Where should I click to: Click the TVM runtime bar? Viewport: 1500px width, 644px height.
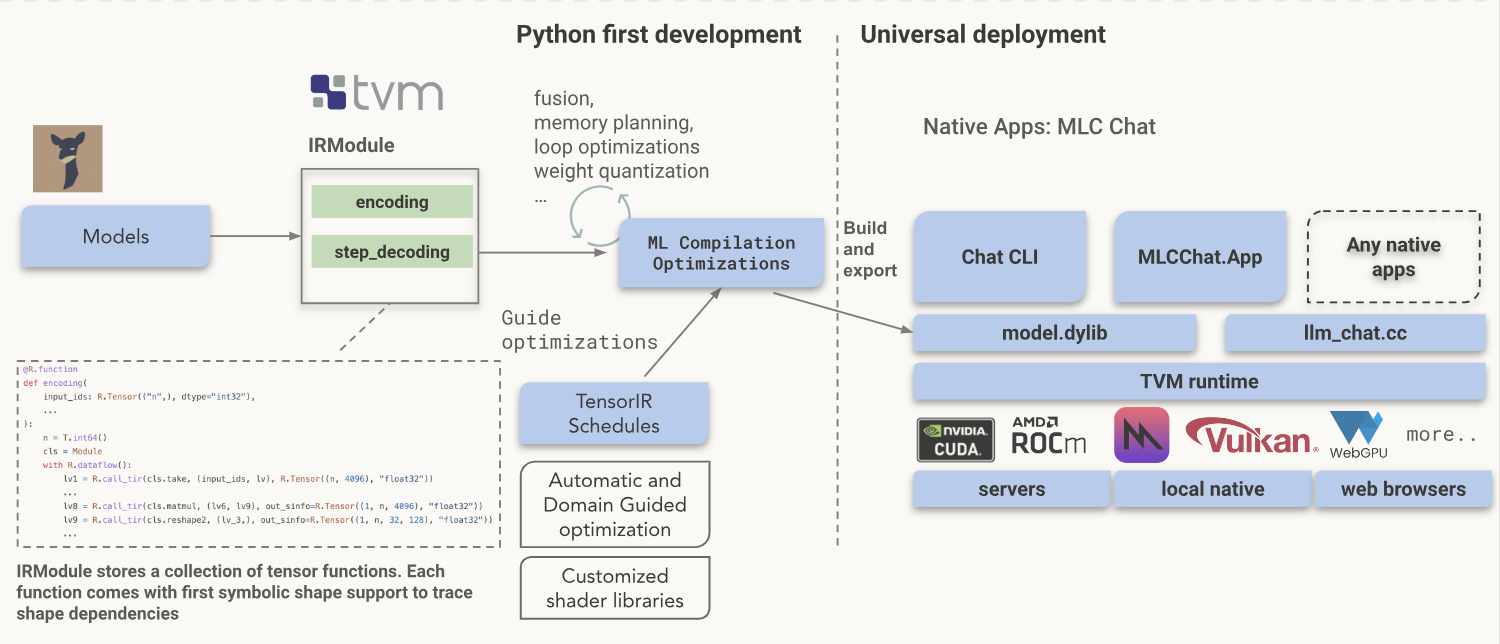tap(1198, 381)
